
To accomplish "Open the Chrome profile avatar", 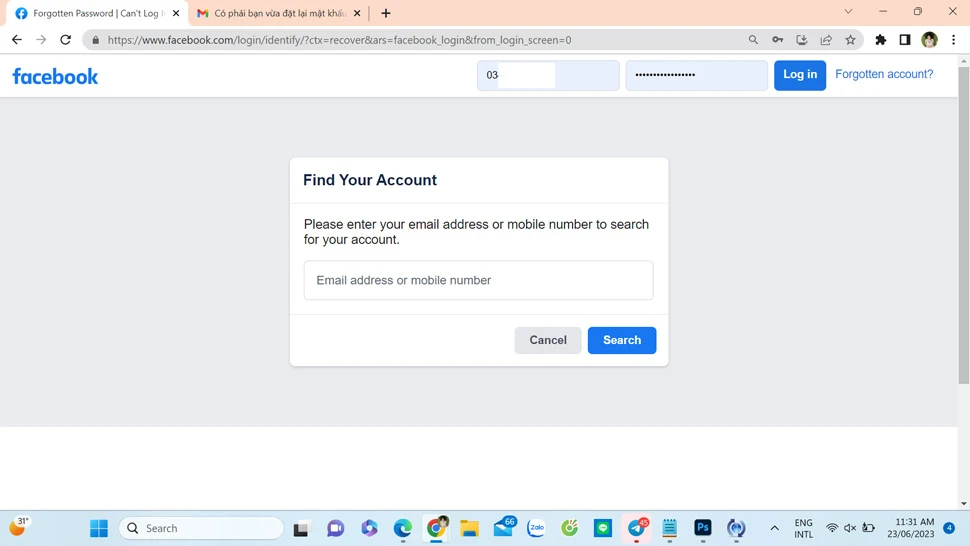I will pos(929,40).
